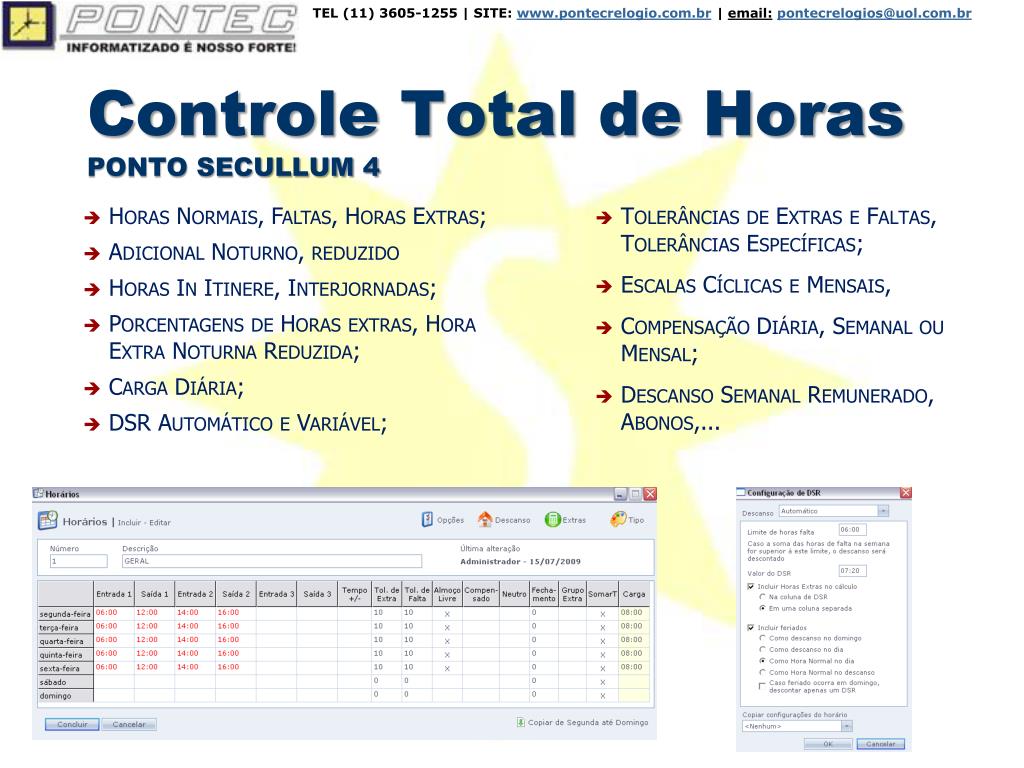
Task: Select the domingo row header
Action: click(x=65, y=696)
